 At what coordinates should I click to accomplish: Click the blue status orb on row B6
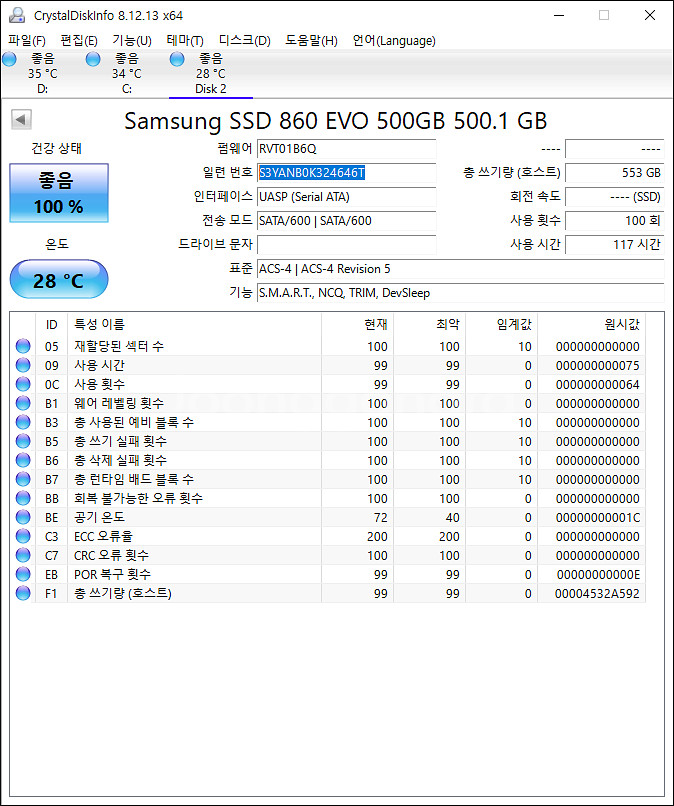tap(23, 460)
